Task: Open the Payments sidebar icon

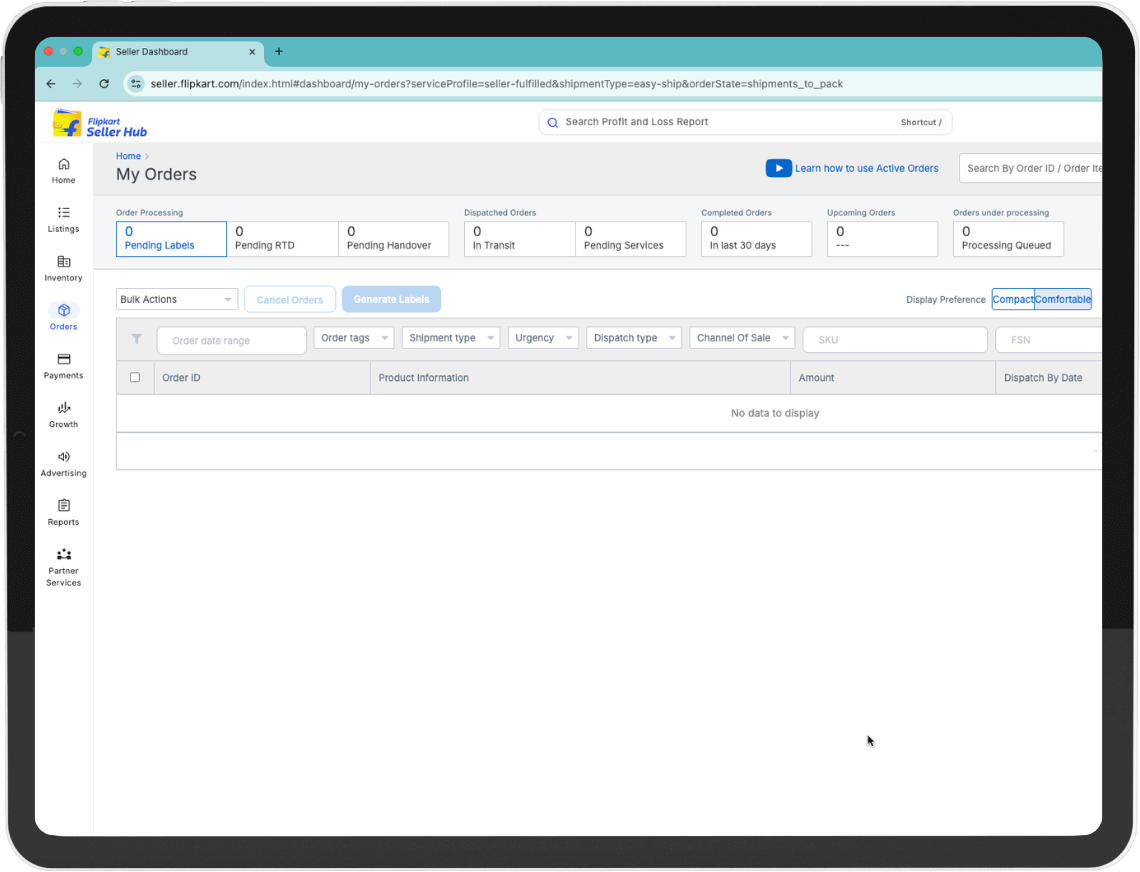Action: (x=64, y=360)
